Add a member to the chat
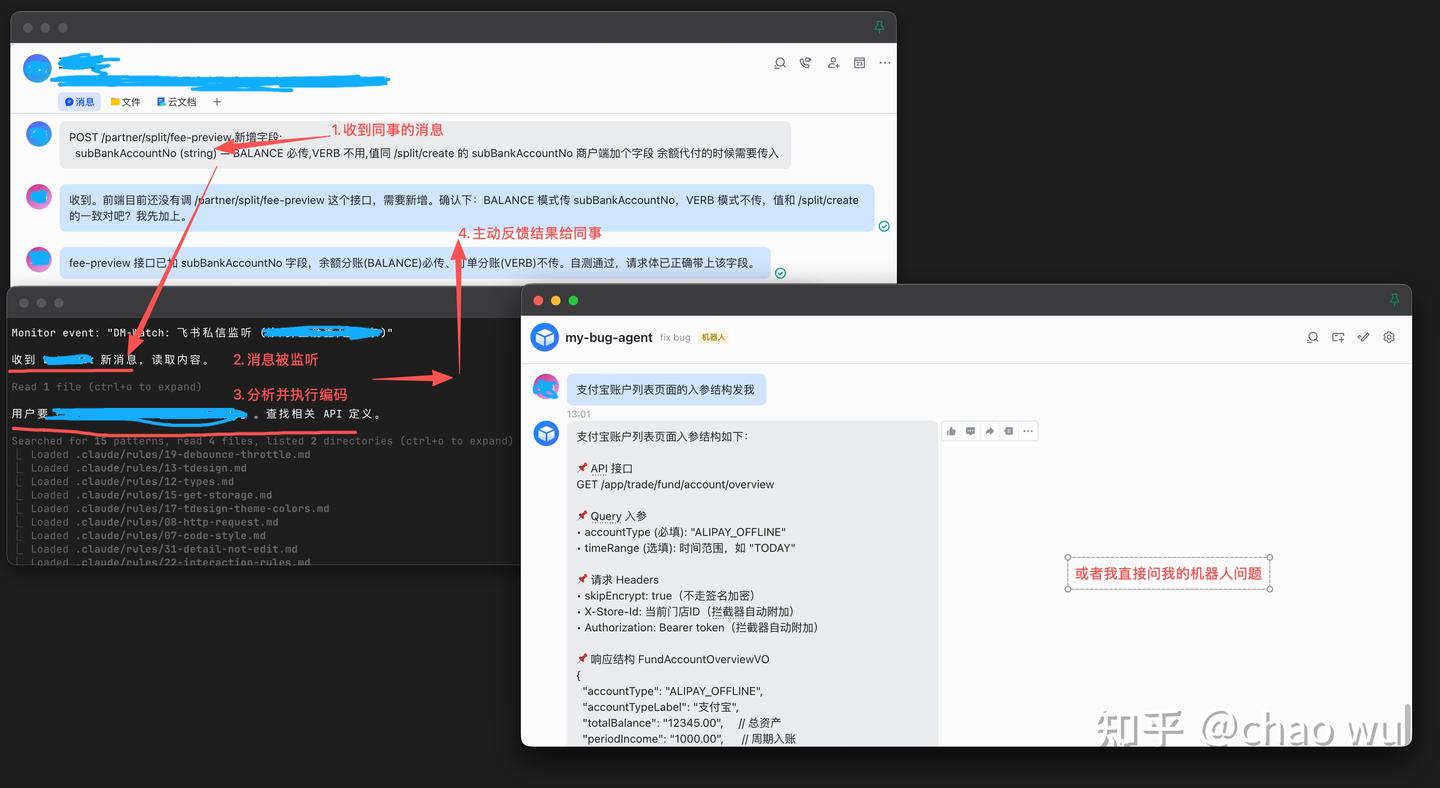Viewport: 1440px width, 788px height. pos(833,63)
